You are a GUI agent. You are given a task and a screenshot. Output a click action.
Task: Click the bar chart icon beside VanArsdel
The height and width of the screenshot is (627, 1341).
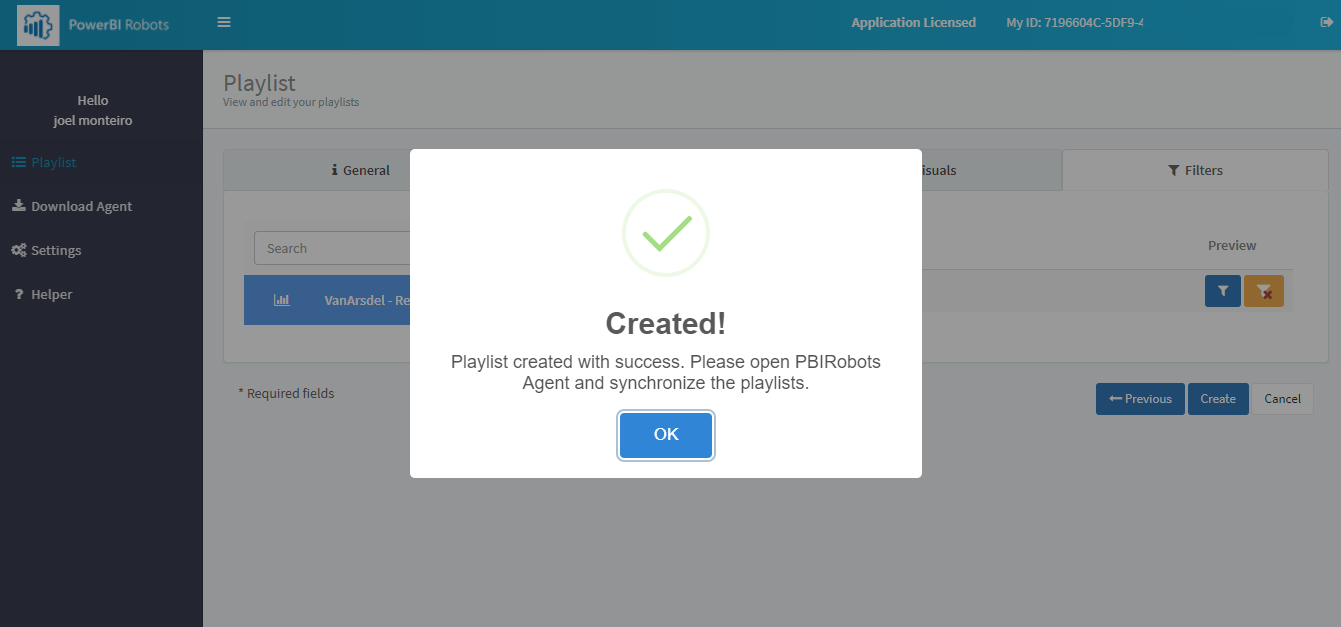(x=282, y=300)
